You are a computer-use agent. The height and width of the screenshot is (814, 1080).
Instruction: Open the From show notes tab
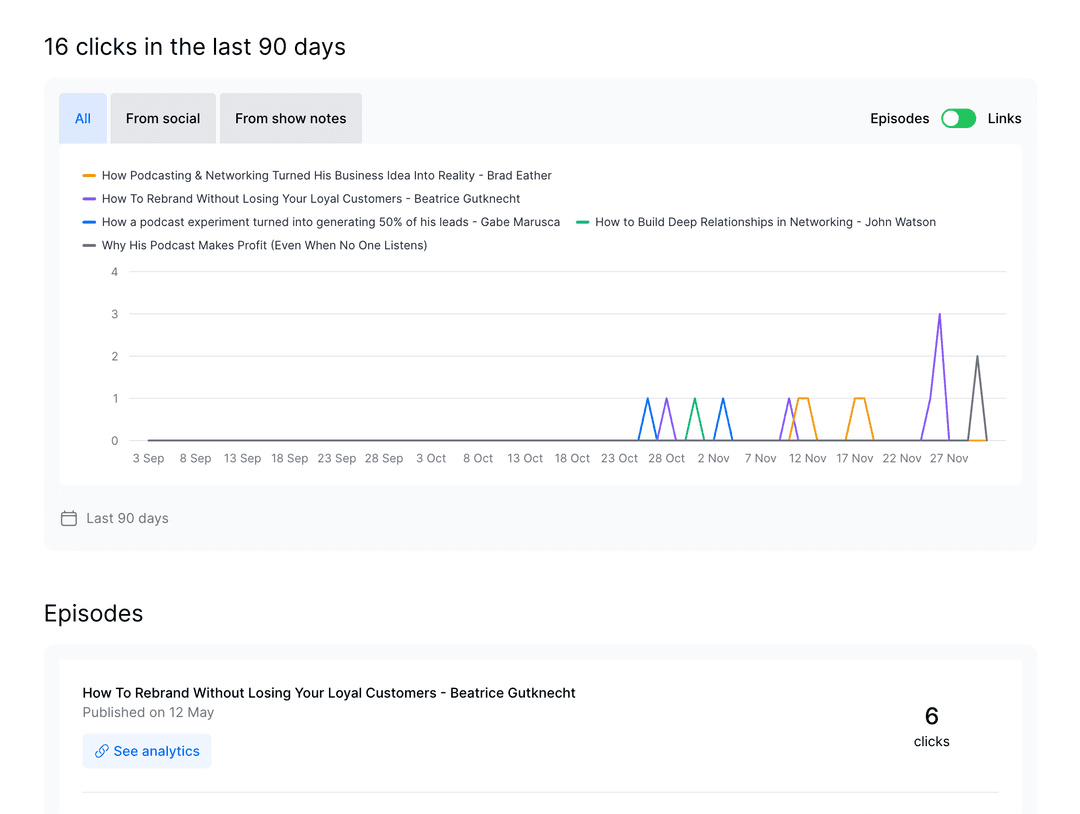click(290, 118)
